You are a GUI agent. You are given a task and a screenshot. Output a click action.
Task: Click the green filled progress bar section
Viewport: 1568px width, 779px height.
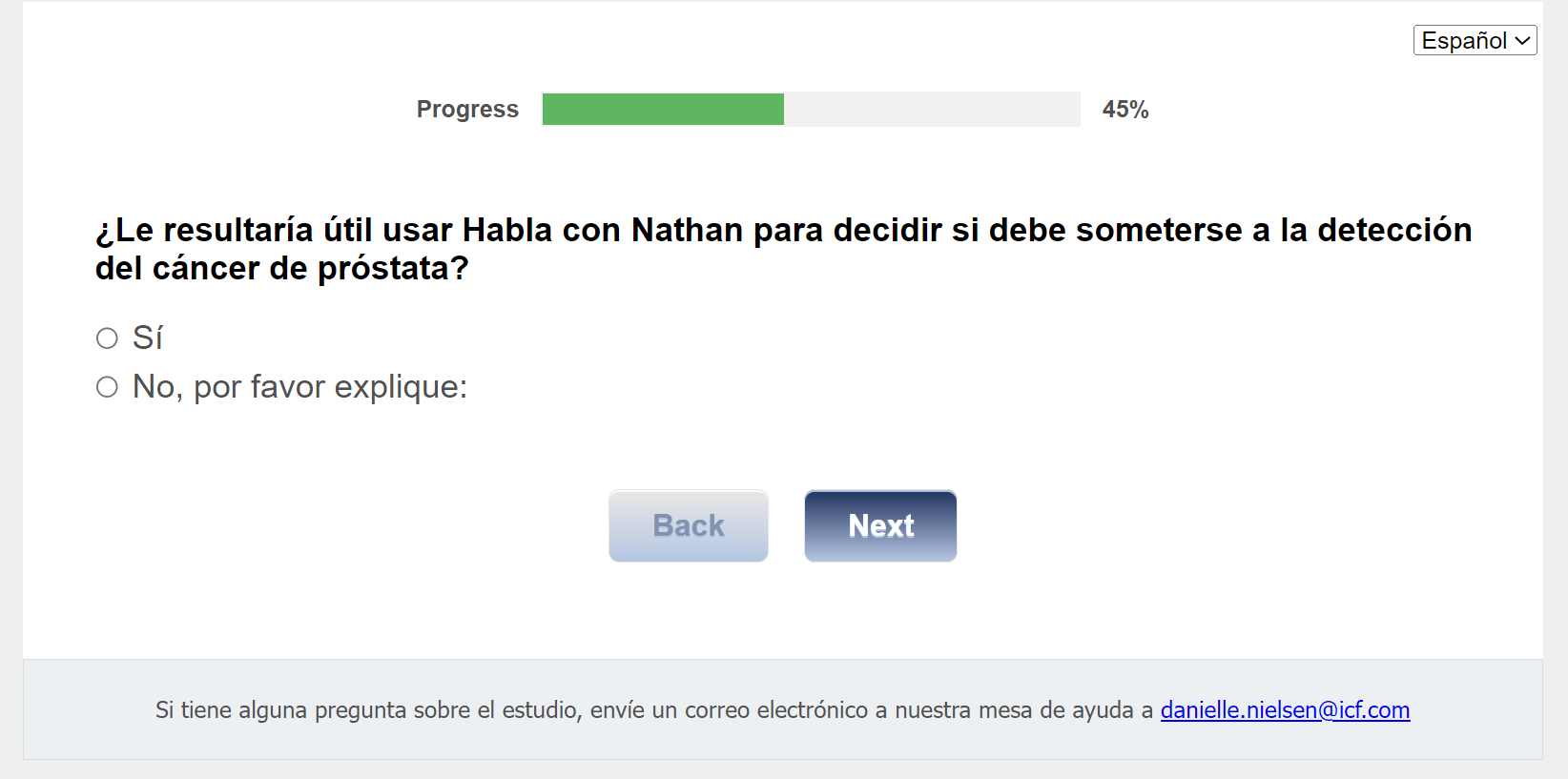(x=663, y=110)
